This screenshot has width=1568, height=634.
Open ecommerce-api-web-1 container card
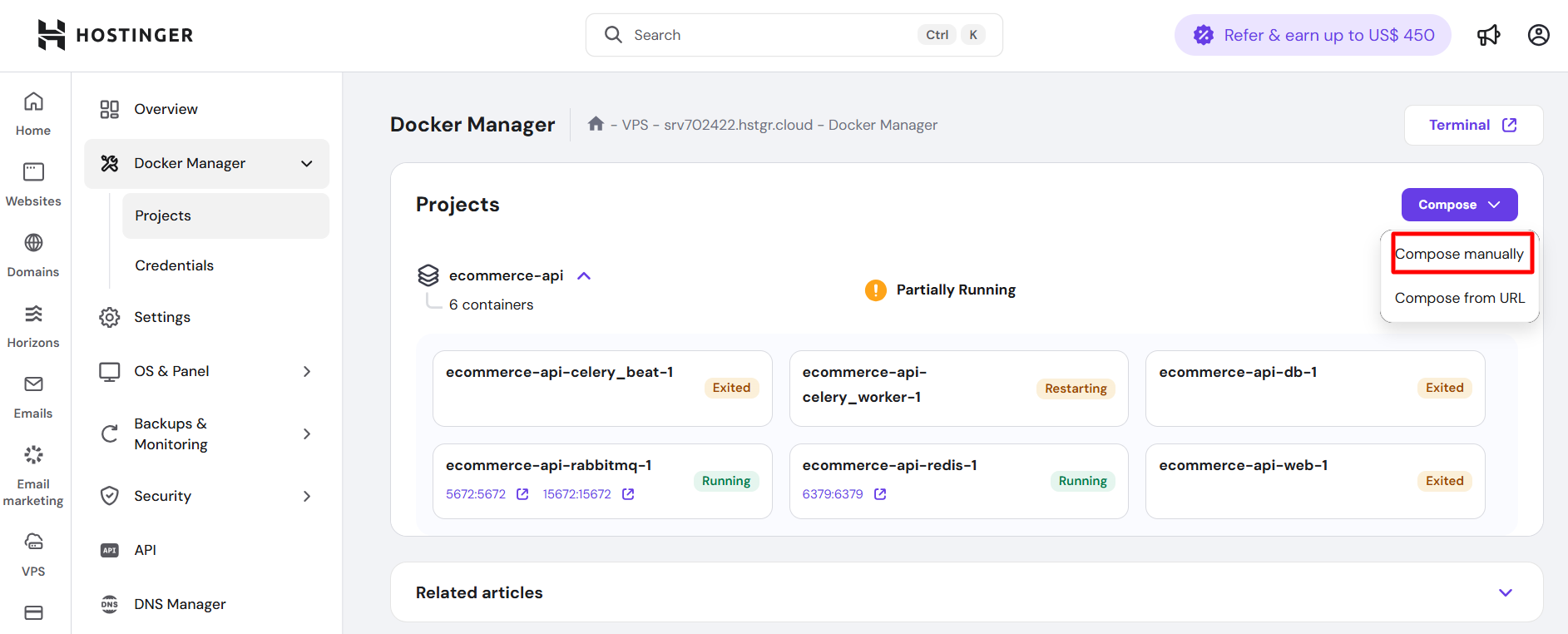point(1315,481)
